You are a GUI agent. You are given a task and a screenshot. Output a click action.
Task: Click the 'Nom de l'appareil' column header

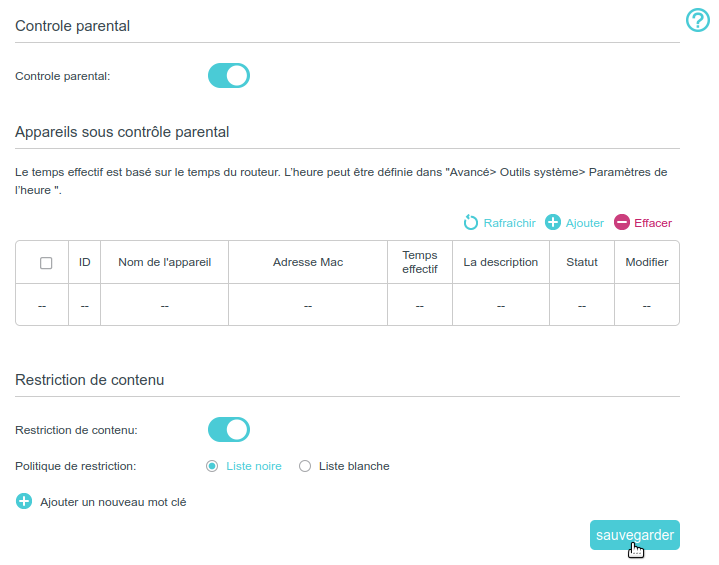[x=164, y=262]
